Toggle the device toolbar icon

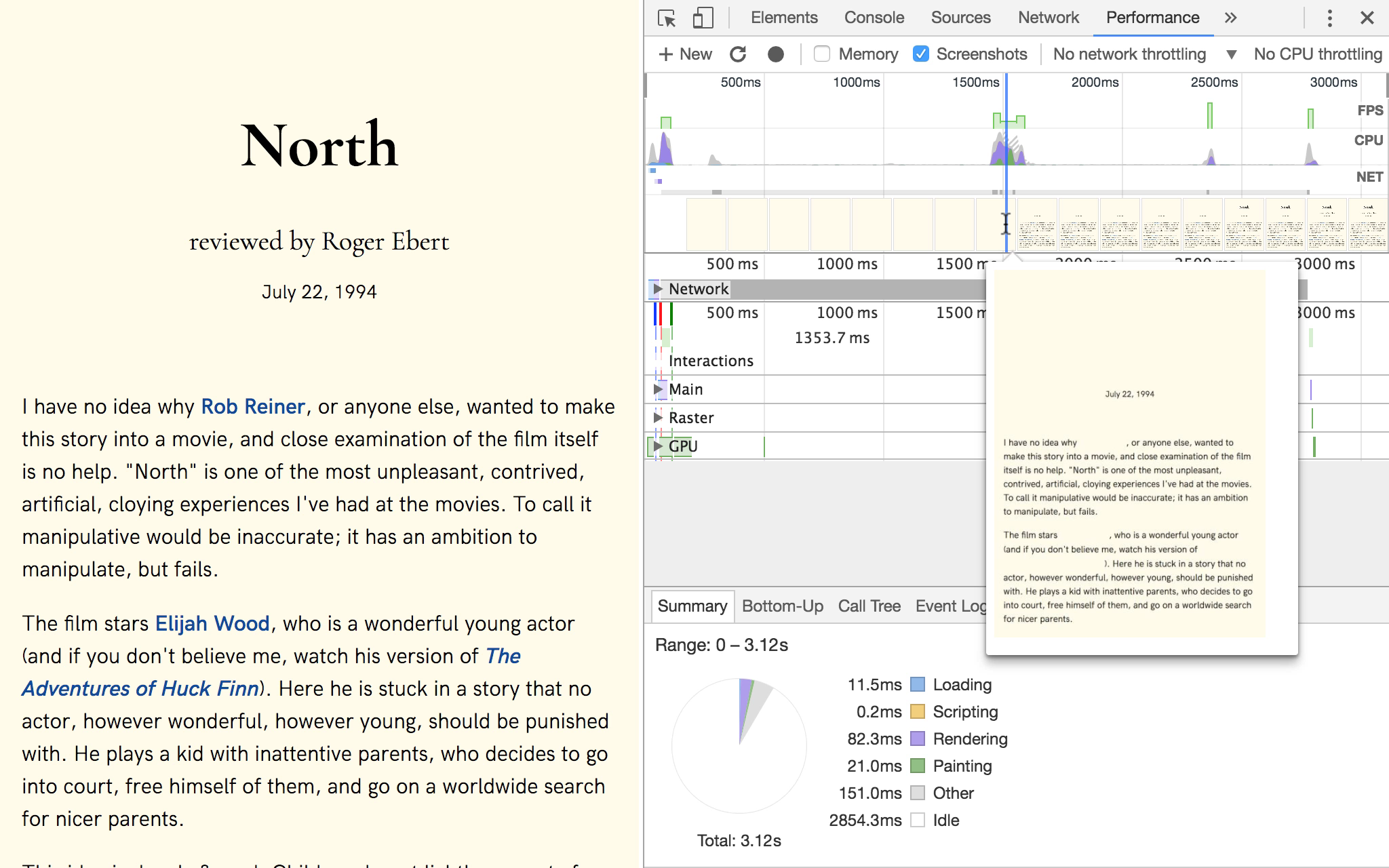(x=703, y=18)
